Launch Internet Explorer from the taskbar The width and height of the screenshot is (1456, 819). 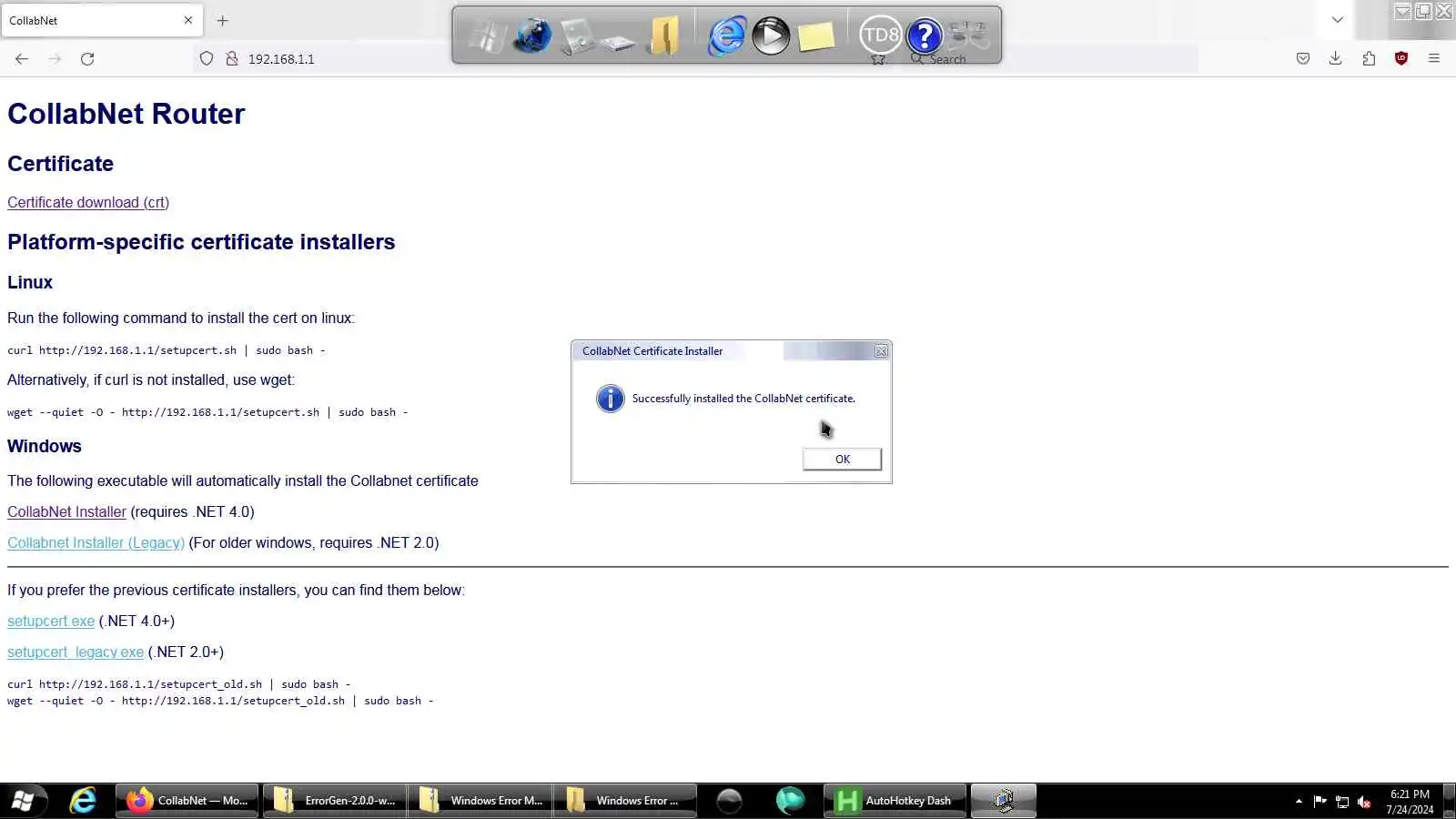[x=83, y=801]
